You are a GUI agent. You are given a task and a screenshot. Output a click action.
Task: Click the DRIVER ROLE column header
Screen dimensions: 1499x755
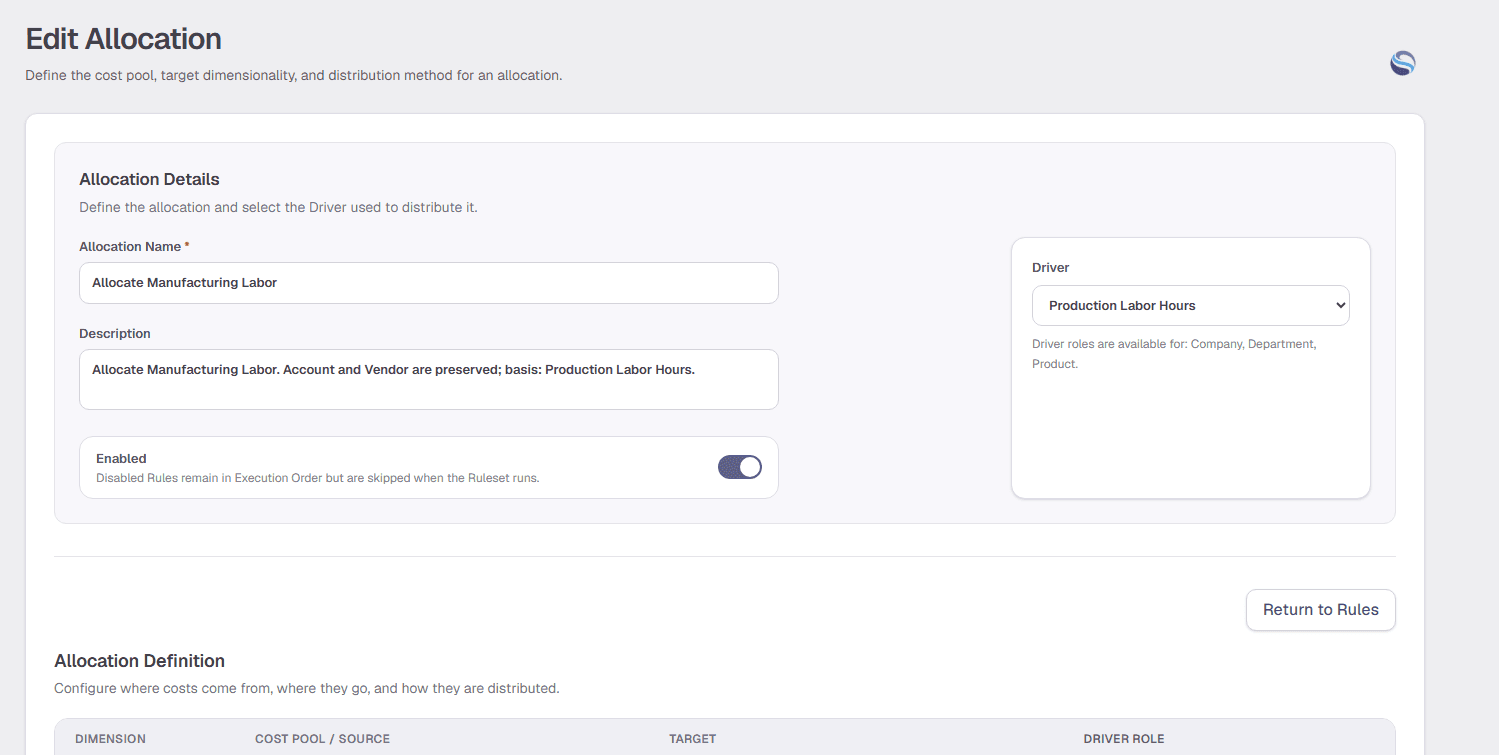pyautogui.click(x=1124, y=739)
